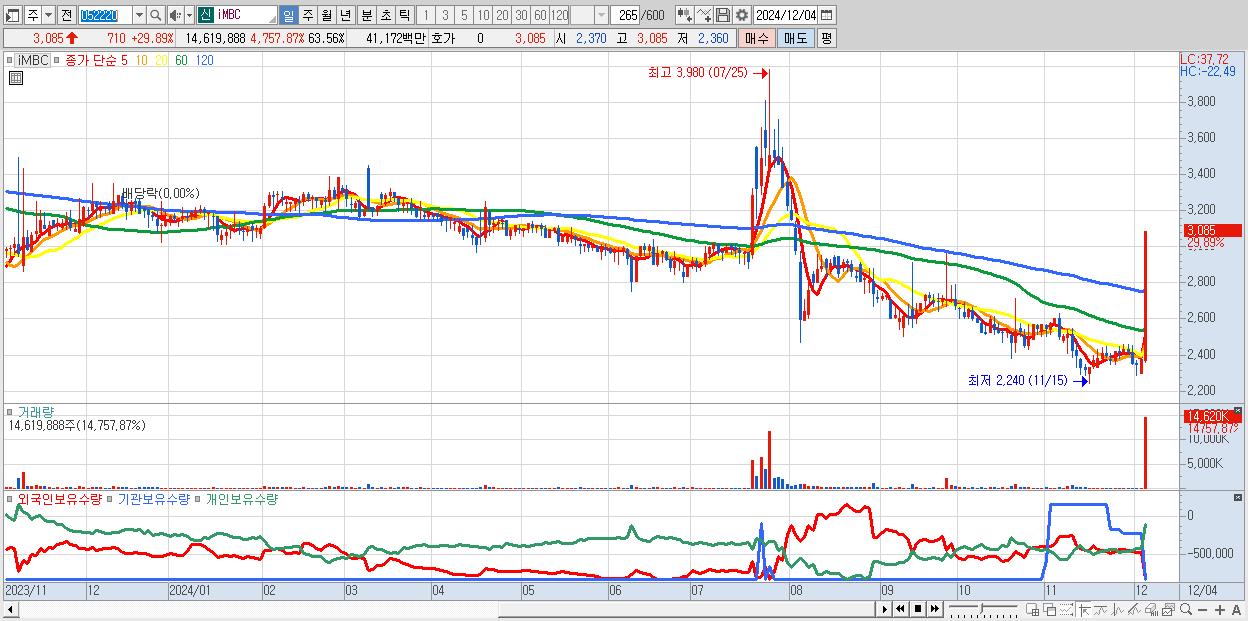Switch to 분 minute chart period
Image resolution: width=1248 pixels, height=621 pixels.
point(367,15)
